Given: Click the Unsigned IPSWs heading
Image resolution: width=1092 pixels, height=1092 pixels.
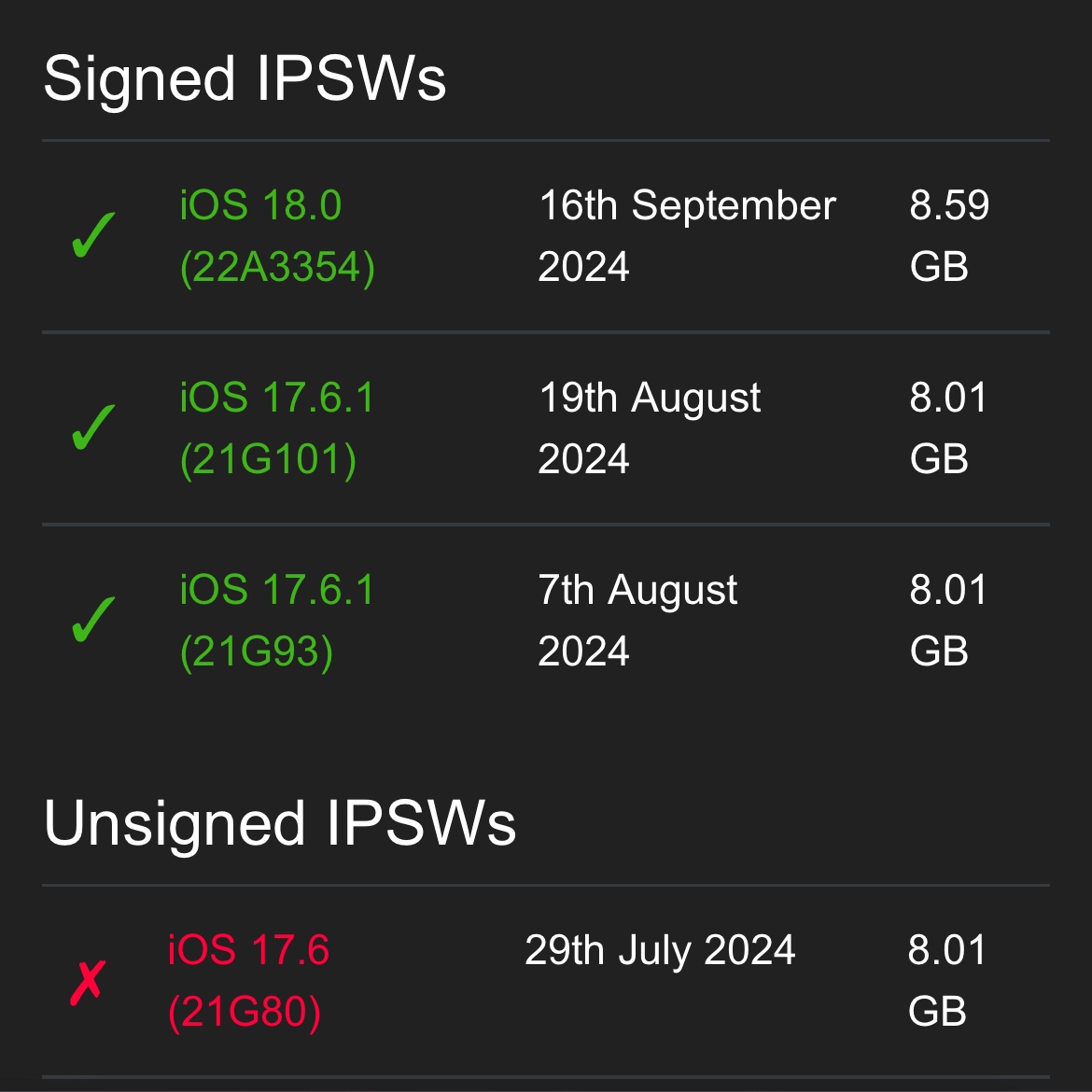Looking at the screenshot, I should [280, 823].
